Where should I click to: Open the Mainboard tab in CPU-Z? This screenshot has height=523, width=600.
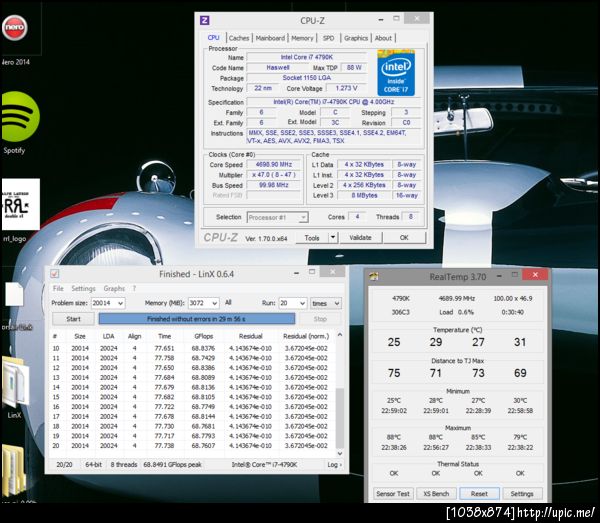(x=270, y=38)
